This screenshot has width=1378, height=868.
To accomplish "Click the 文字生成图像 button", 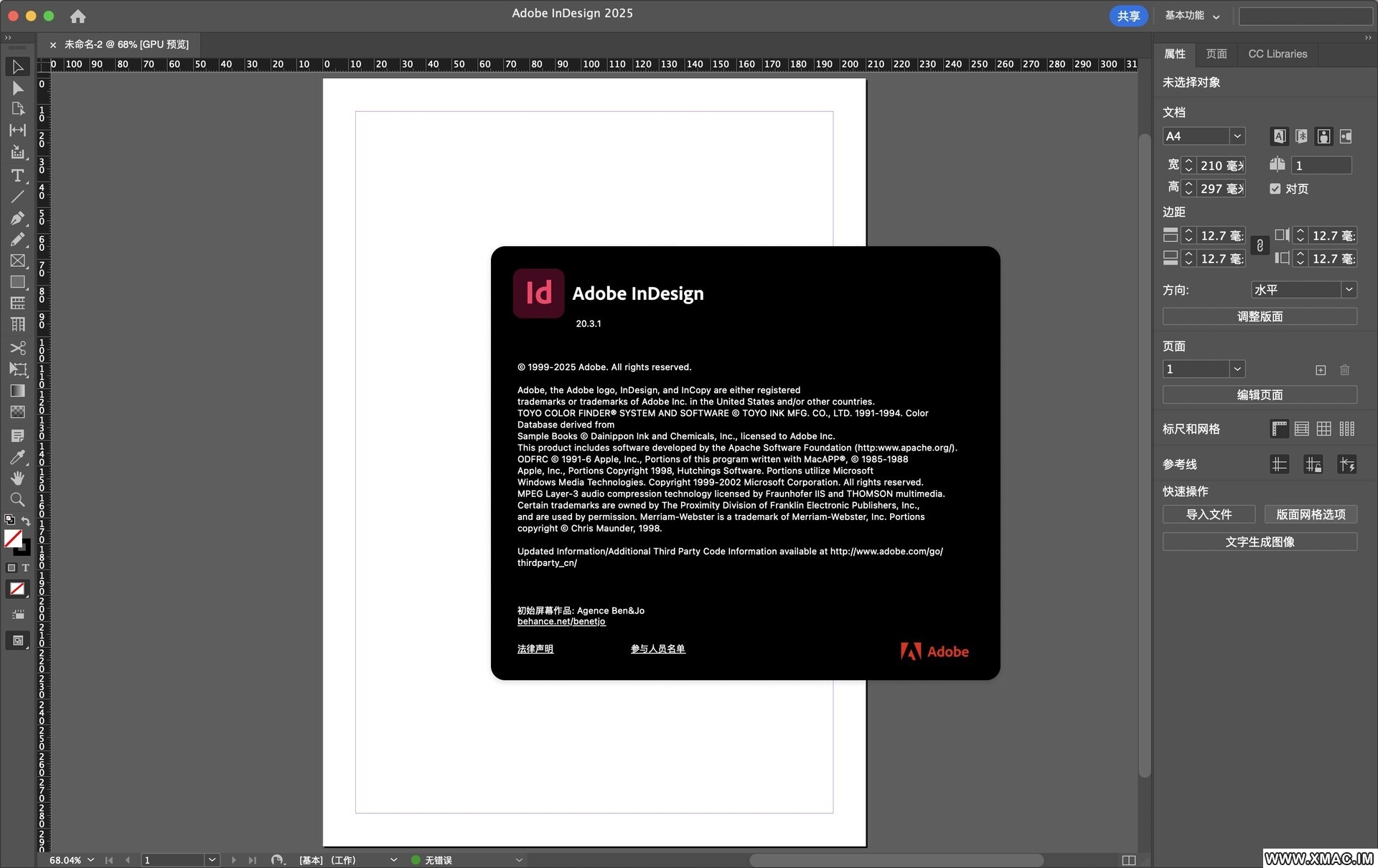I will pyautogui.click(x=1260, y=542).
